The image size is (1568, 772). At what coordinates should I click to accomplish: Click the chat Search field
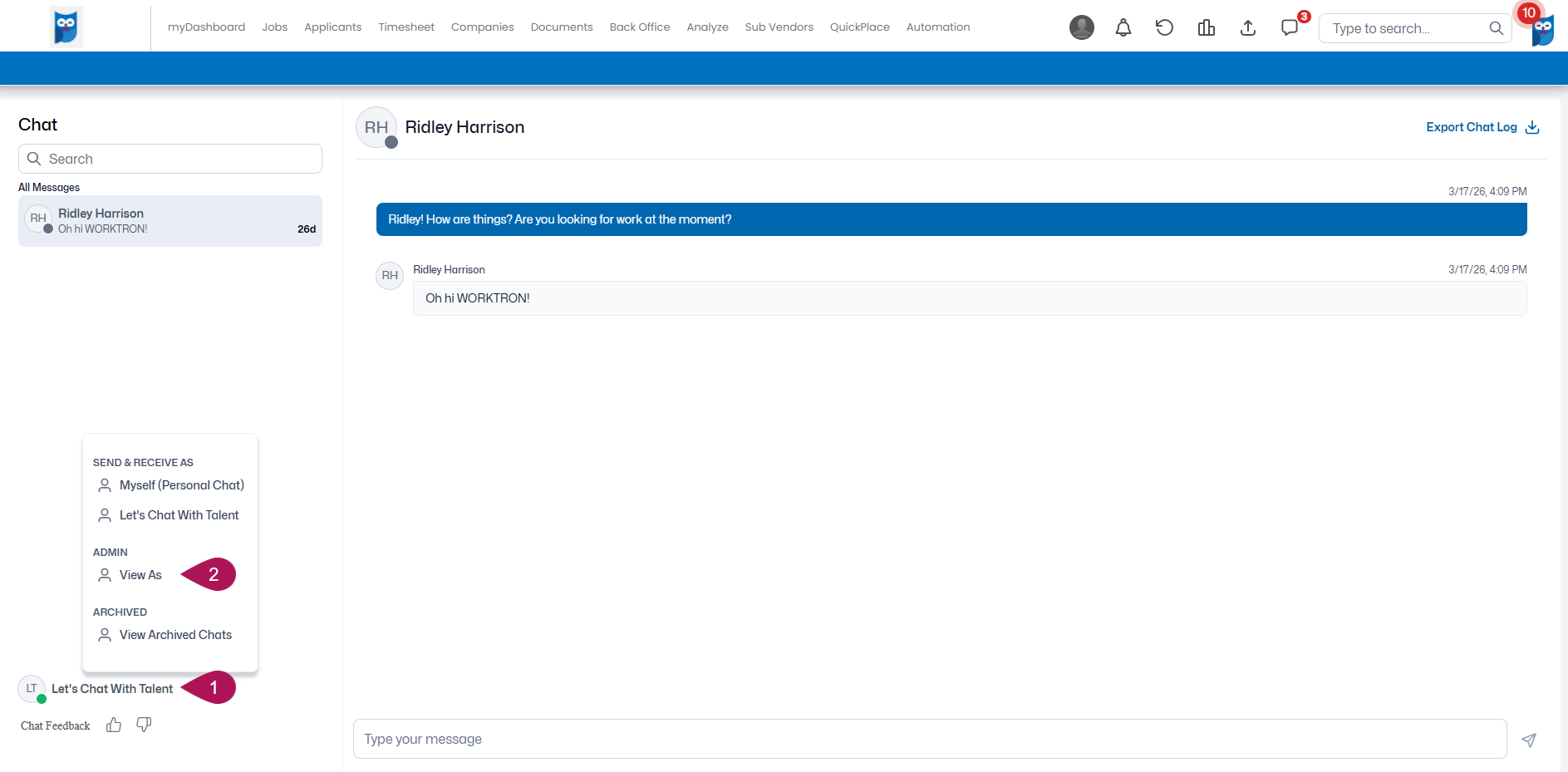tap(170, 159)
